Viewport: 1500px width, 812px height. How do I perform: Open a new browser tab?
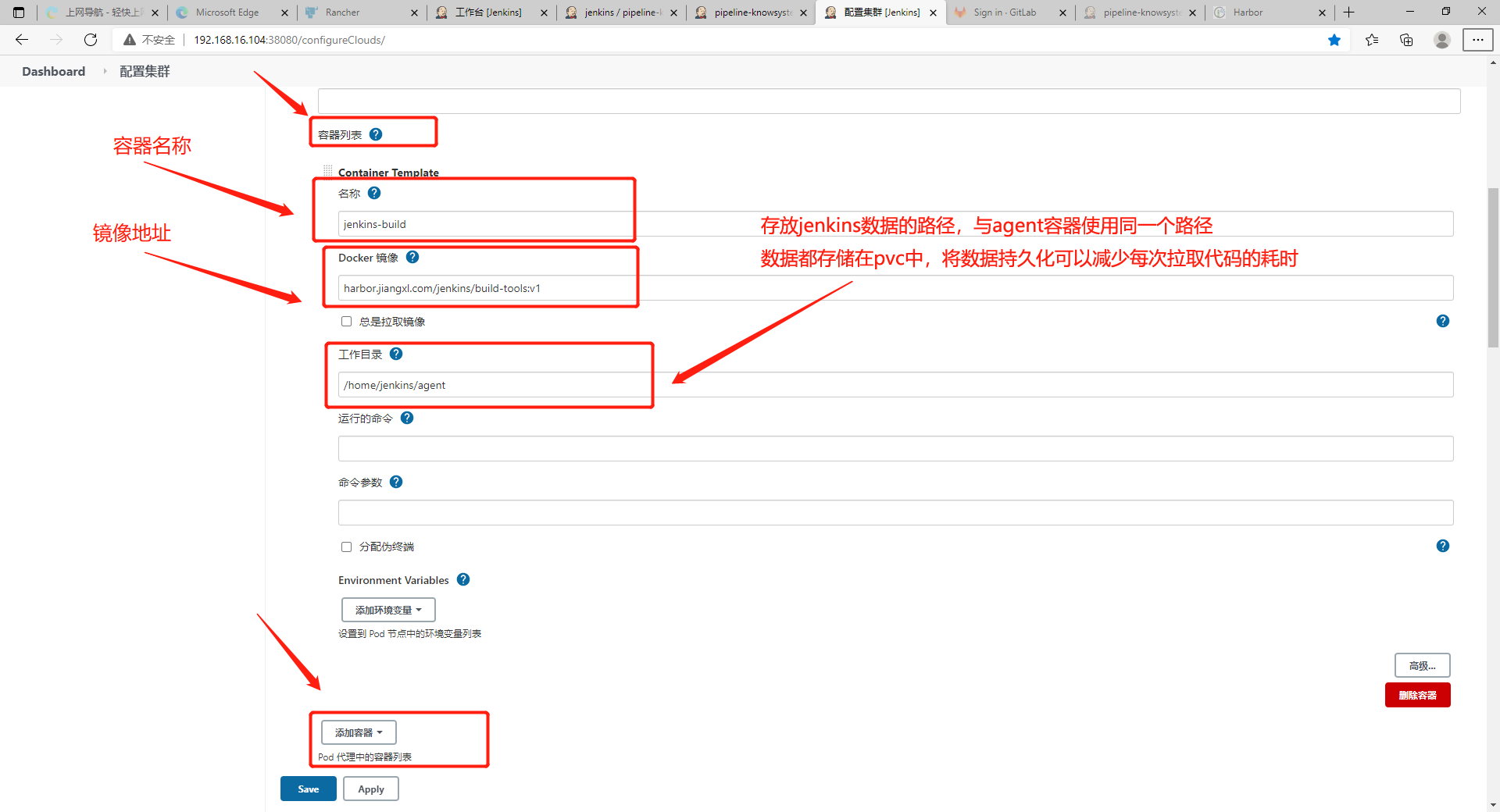pyautogui.click(x=1348, y=12)
